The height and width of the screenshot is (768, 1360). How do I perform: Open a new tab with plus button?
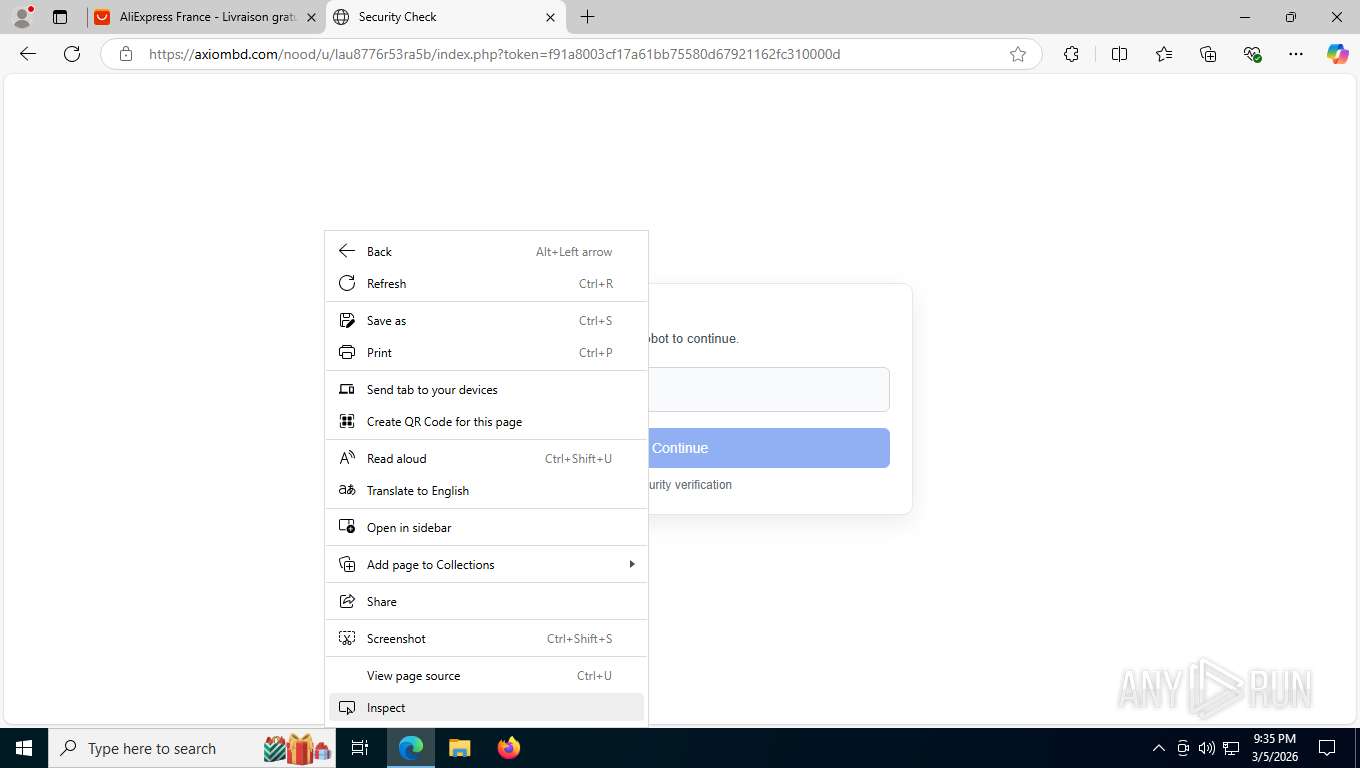pos(588,17)
